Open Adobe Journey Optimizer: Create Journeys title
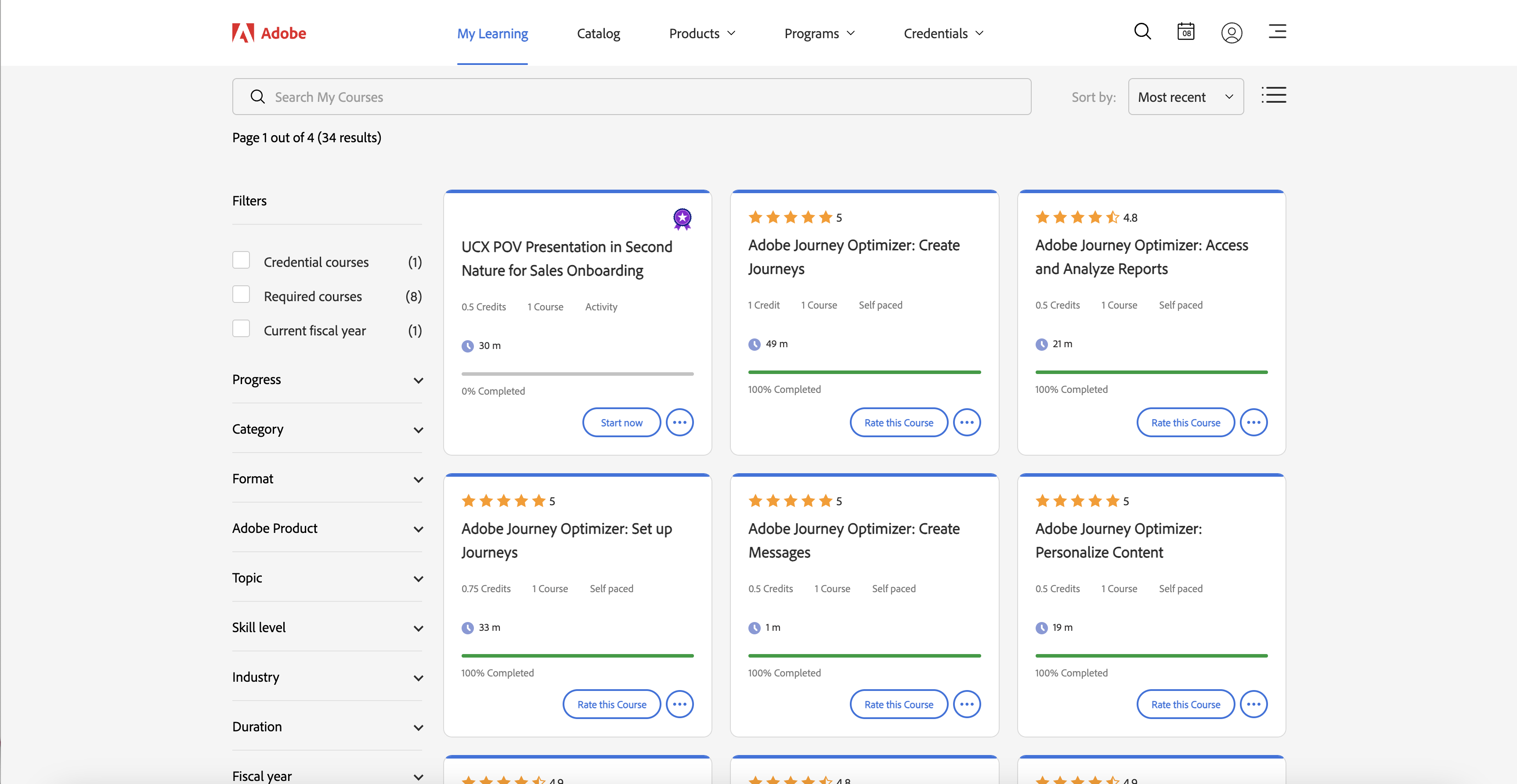 854,257
